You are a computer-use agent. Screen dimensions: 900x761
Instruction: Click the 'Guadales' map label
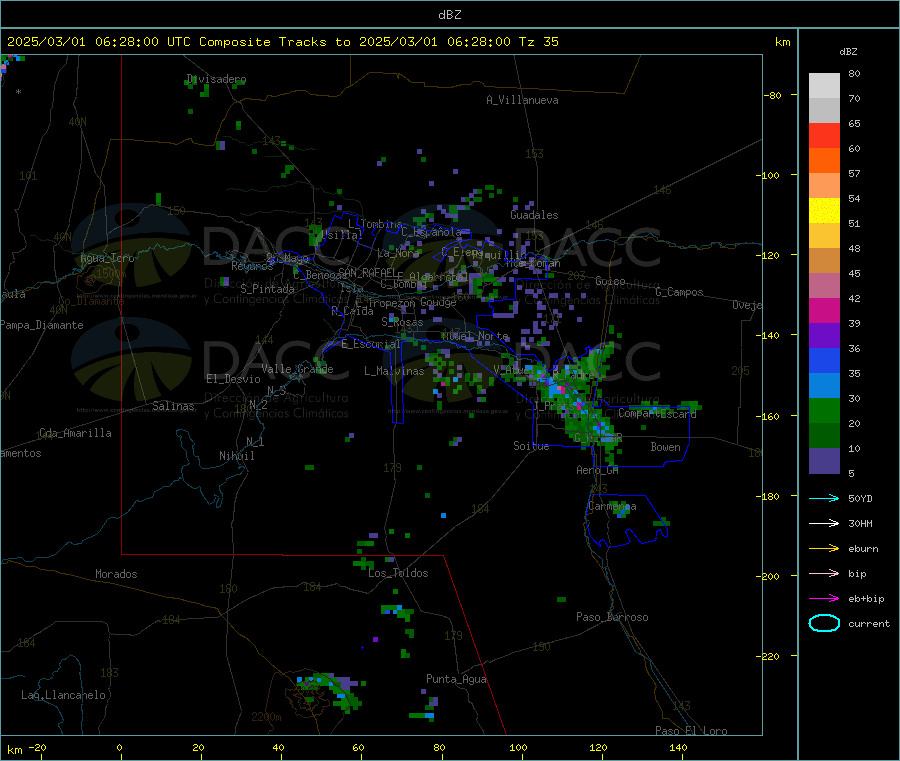click(534, 215)
